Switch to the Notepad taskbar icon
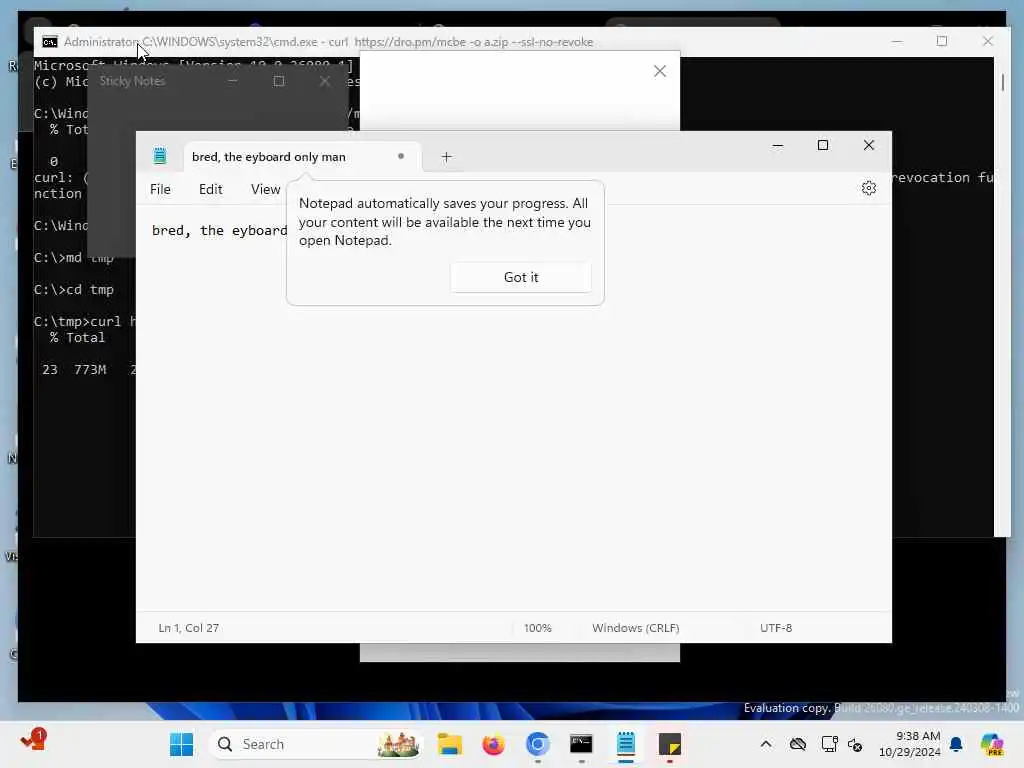Viewport: 1024px width, 768px height. [626, 744]
